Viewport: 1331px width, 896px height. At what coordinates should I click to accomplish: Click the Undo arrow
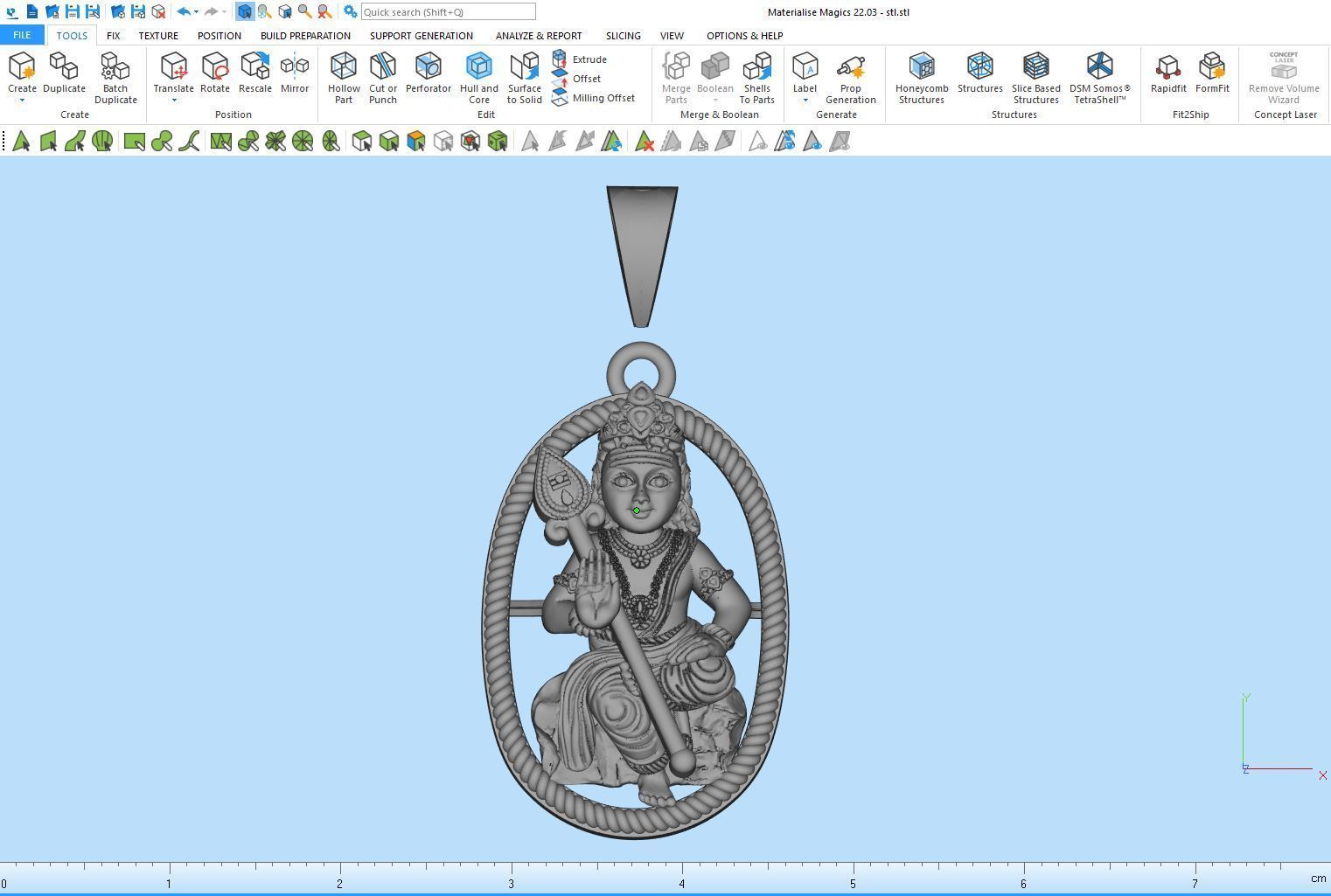(183, 11)
